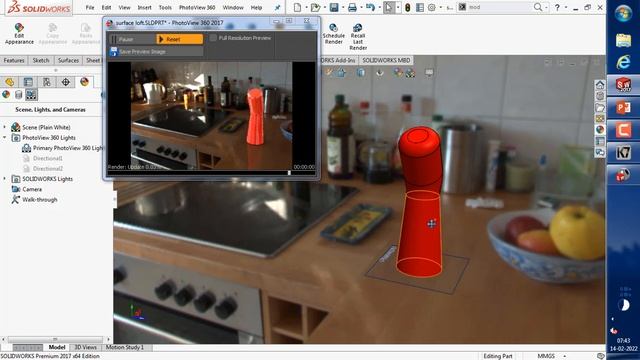640x360 pixels.
Task: Click the Home icon in the task pane
Action: [600, 85]
